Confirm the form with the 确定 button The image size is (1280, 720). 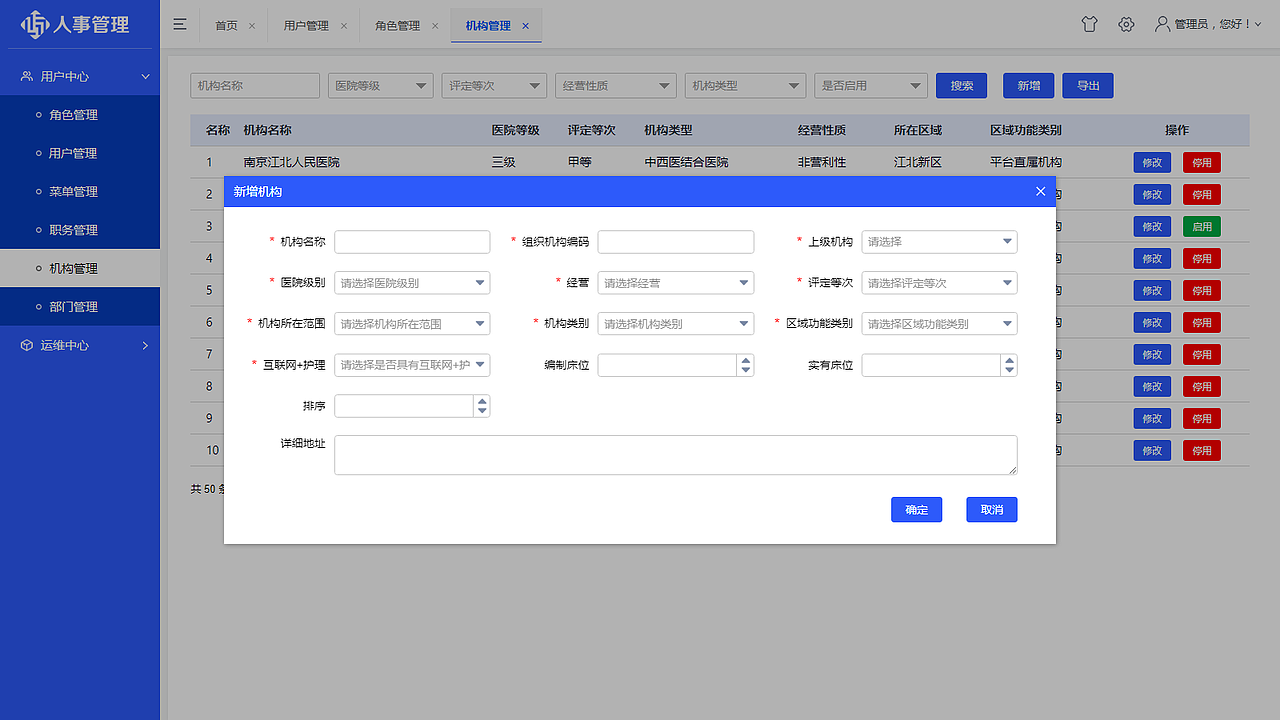pyautogui.click(x=916, y=509)
